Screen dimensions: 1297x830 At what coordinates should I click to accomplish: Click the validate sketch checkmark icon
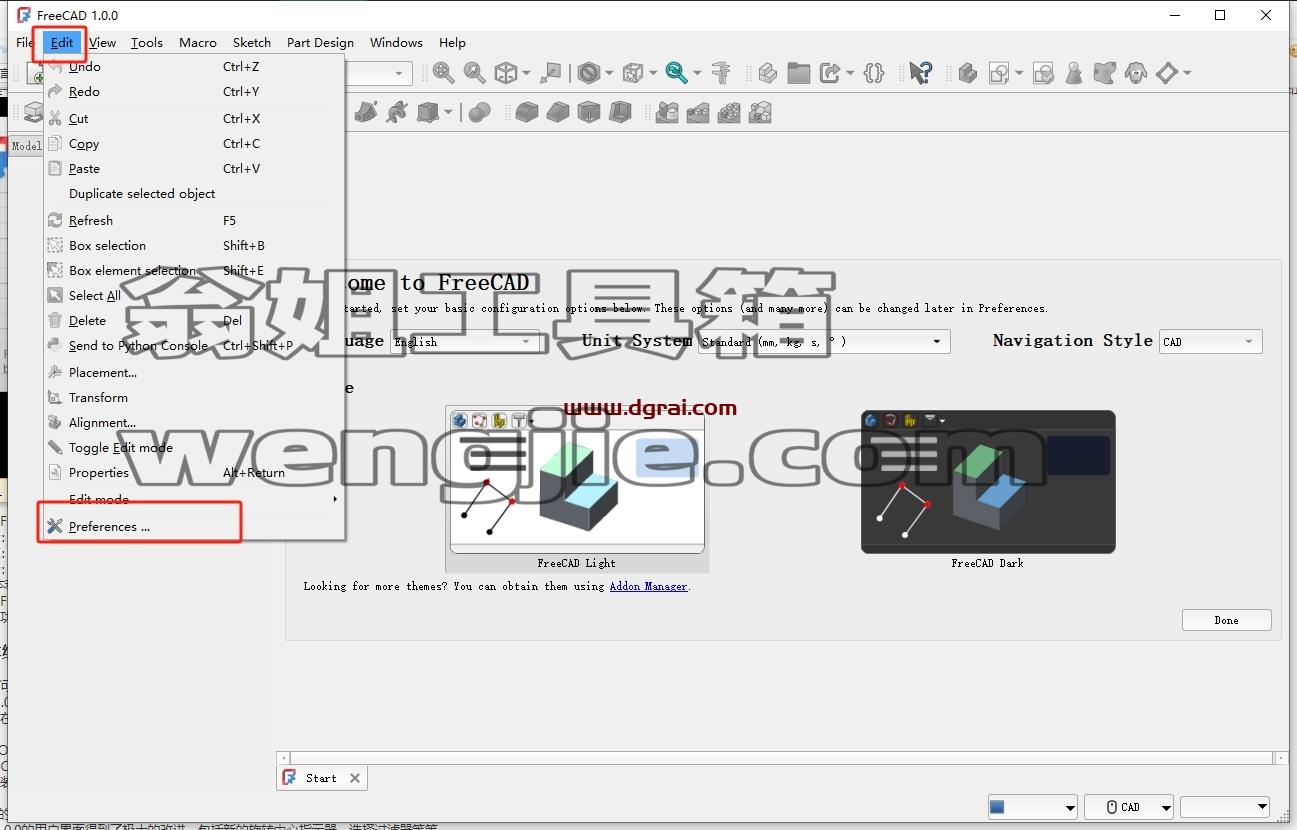click(1043, 73)
